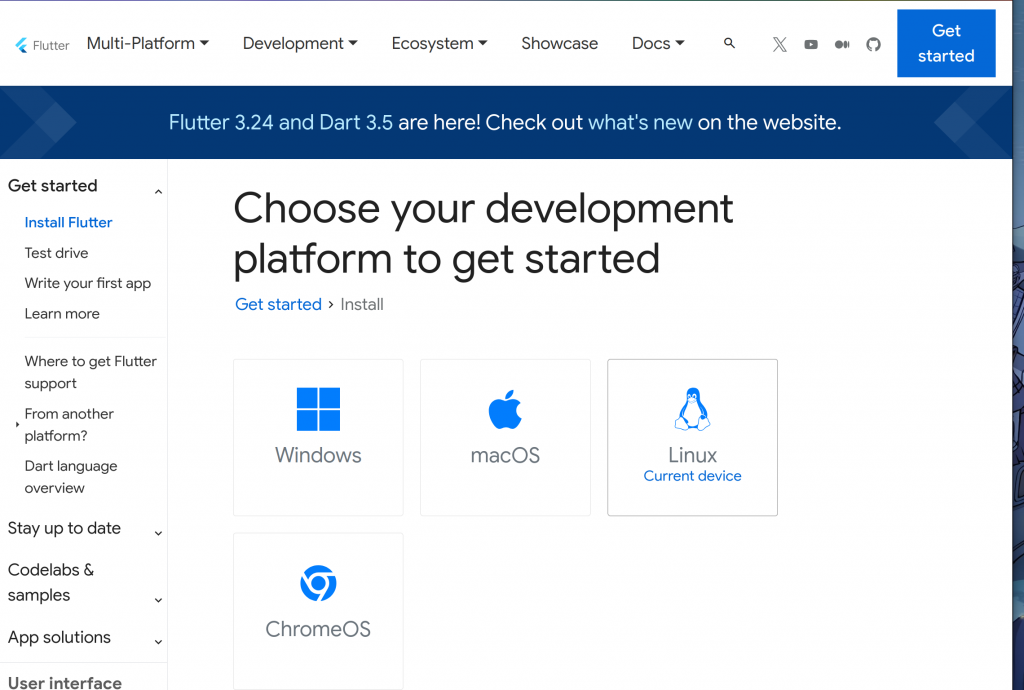
Task: Expand the Stay up to date section
Action: (x=84, y=528)
